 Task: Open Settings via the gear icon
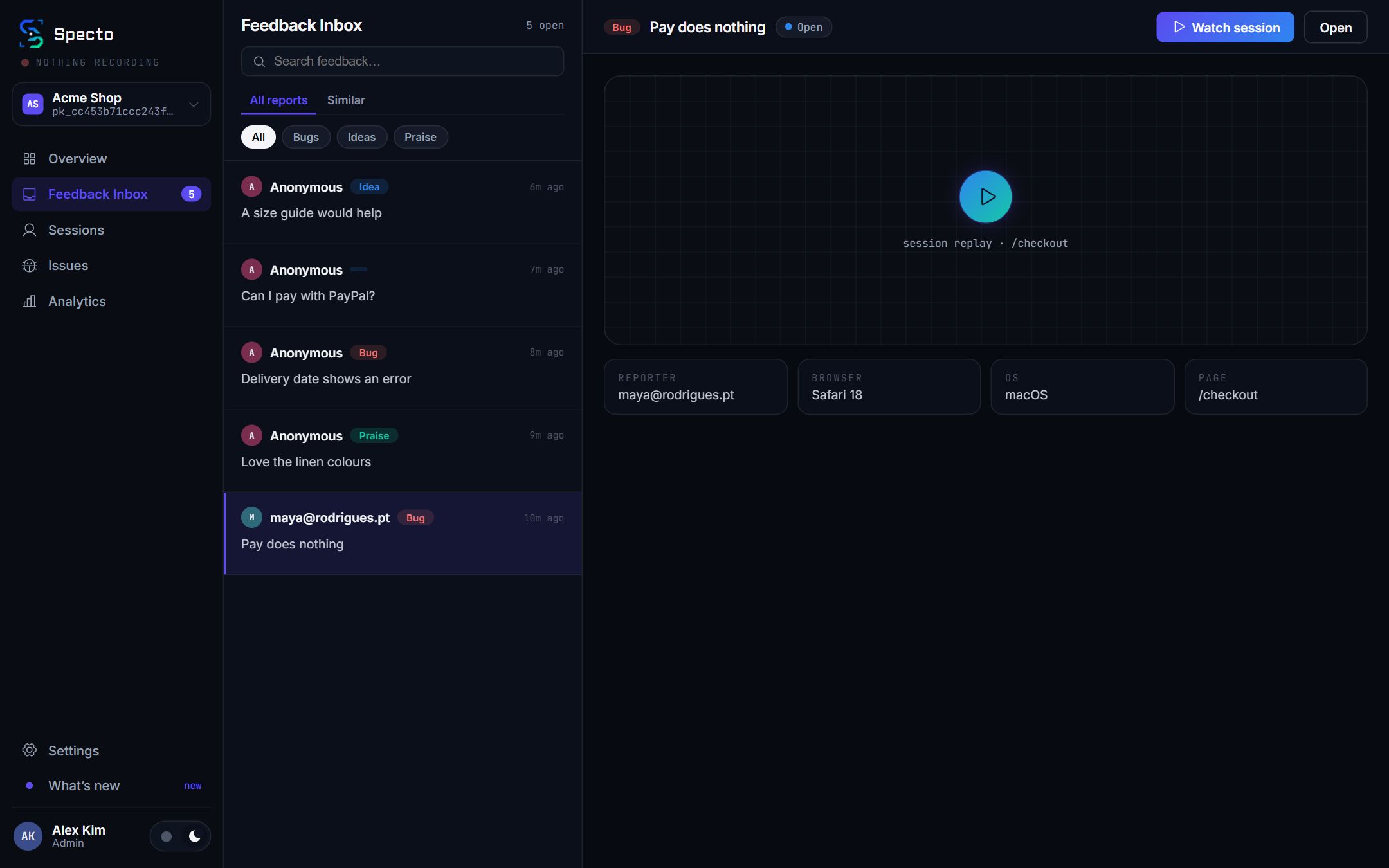point(30,750)
